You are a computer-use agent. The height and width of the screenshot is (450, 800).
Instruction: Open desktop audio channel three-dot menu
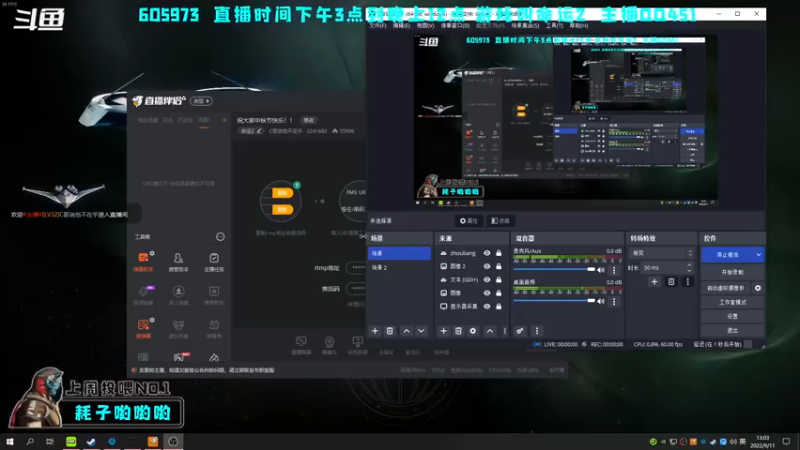pos(614,302)
